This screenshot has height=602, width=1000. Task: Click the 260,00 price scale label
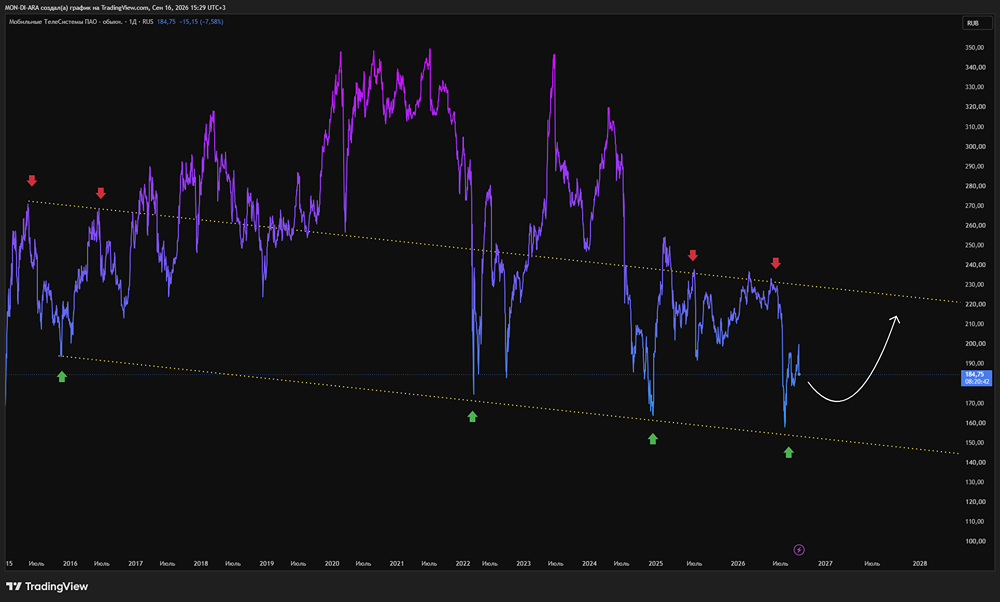point(975,225)
